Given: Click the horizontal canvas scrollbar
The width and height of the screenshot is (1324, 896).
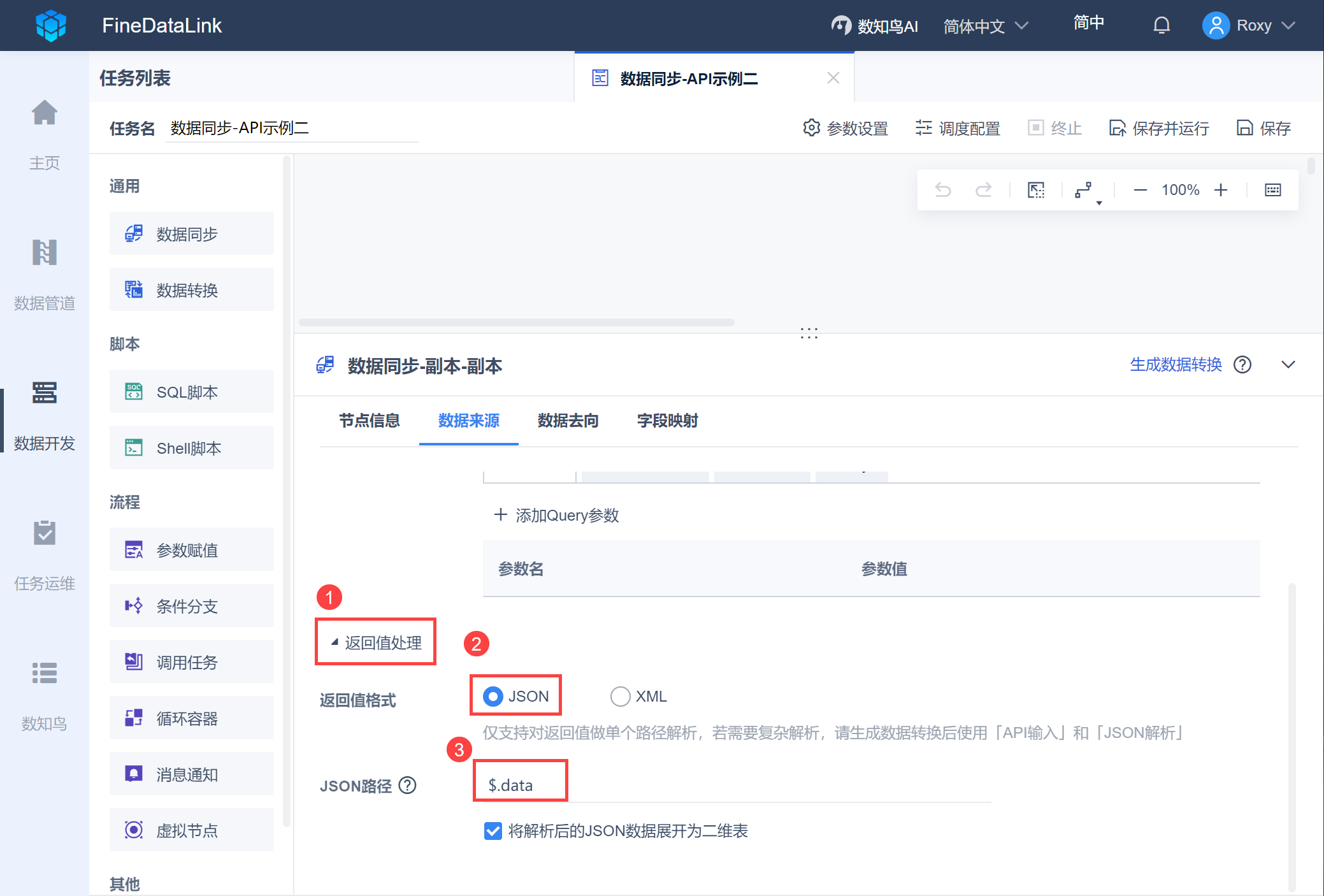Looking at the screenshot, I should coord(516,322).
